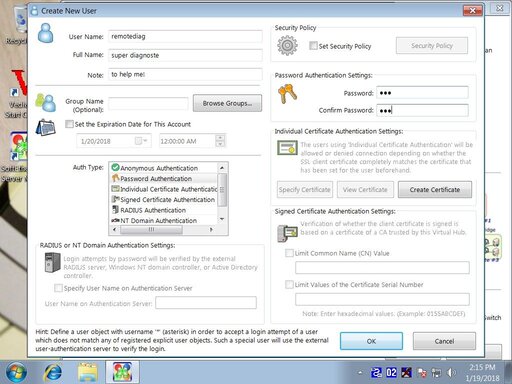Click the expiration time field
The image size is (512, 384).
click(x=188, y=141)
